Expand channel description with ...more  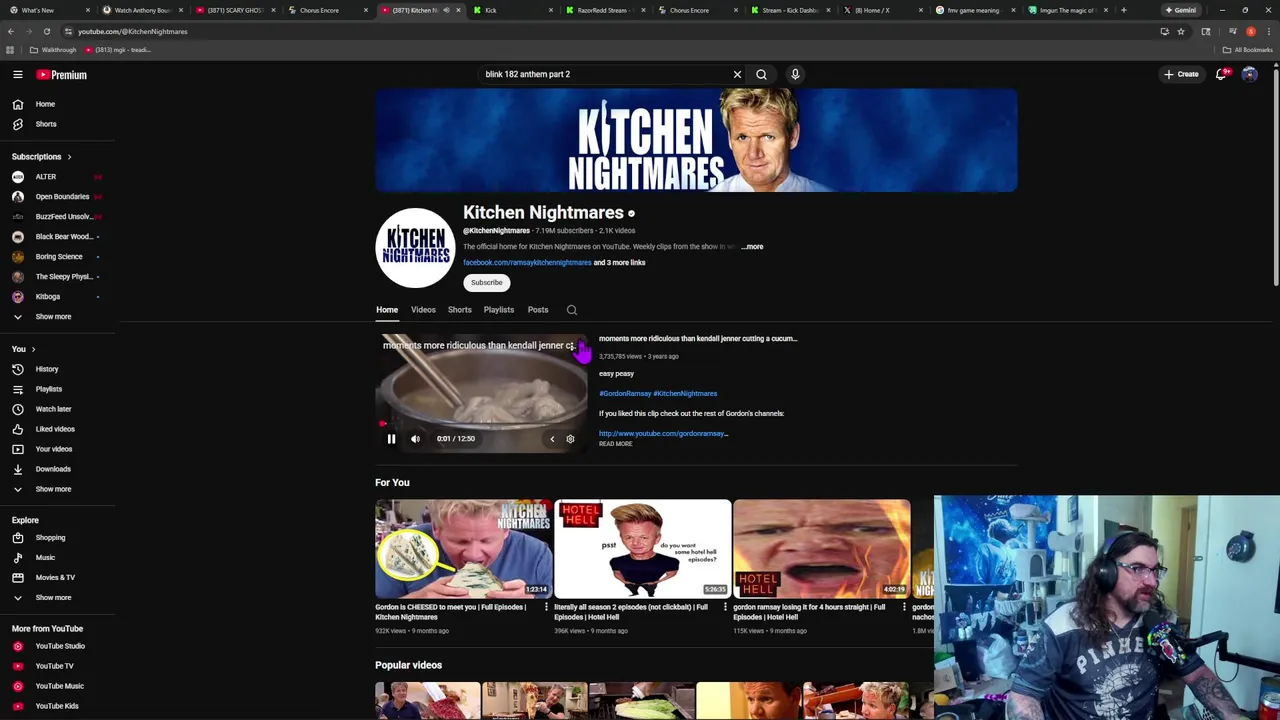[x=753, y=247]
